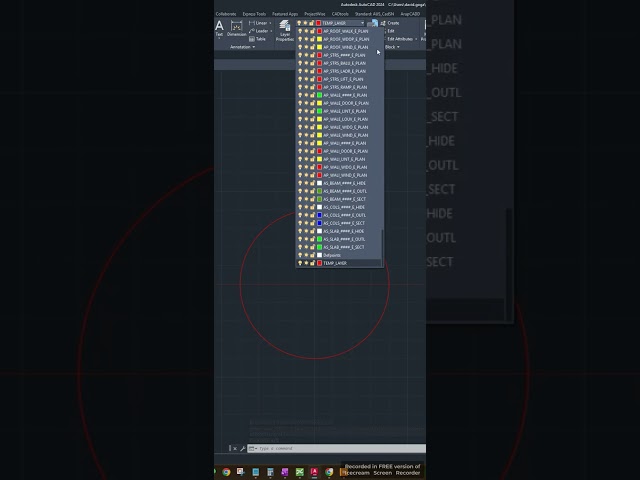Click the Create block icon

coord(383,23)
